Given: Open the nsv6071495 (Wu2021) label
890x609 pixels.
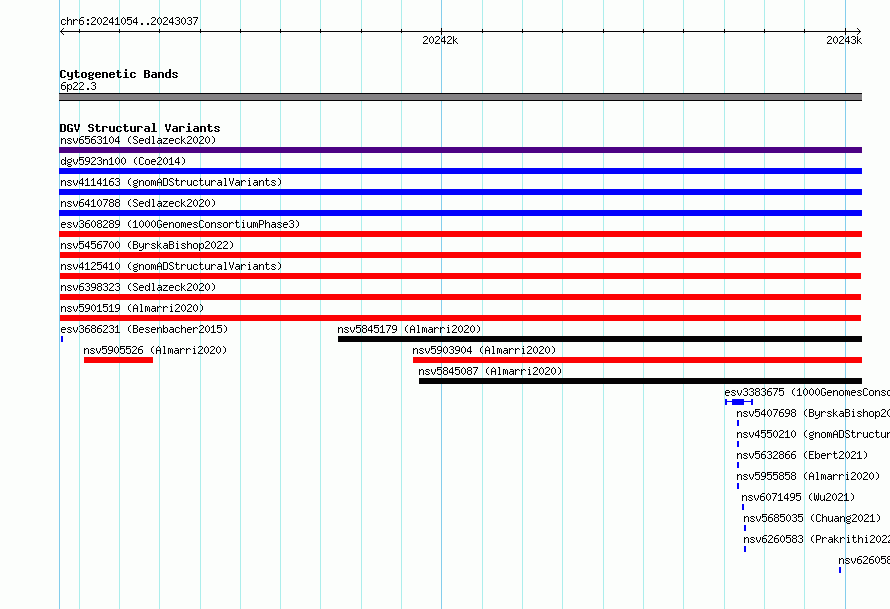Looking at the screenshot, I should click(798, 497).
